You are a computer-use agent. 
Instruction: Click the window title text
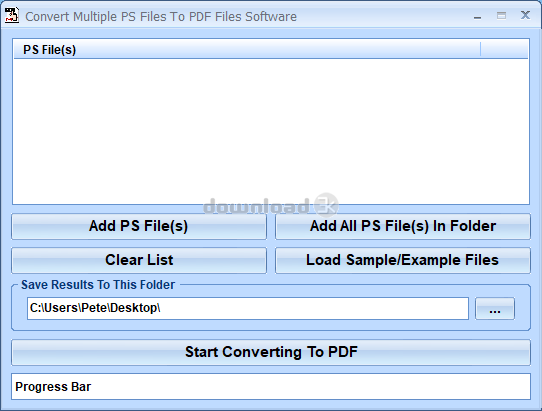(161, 17)
